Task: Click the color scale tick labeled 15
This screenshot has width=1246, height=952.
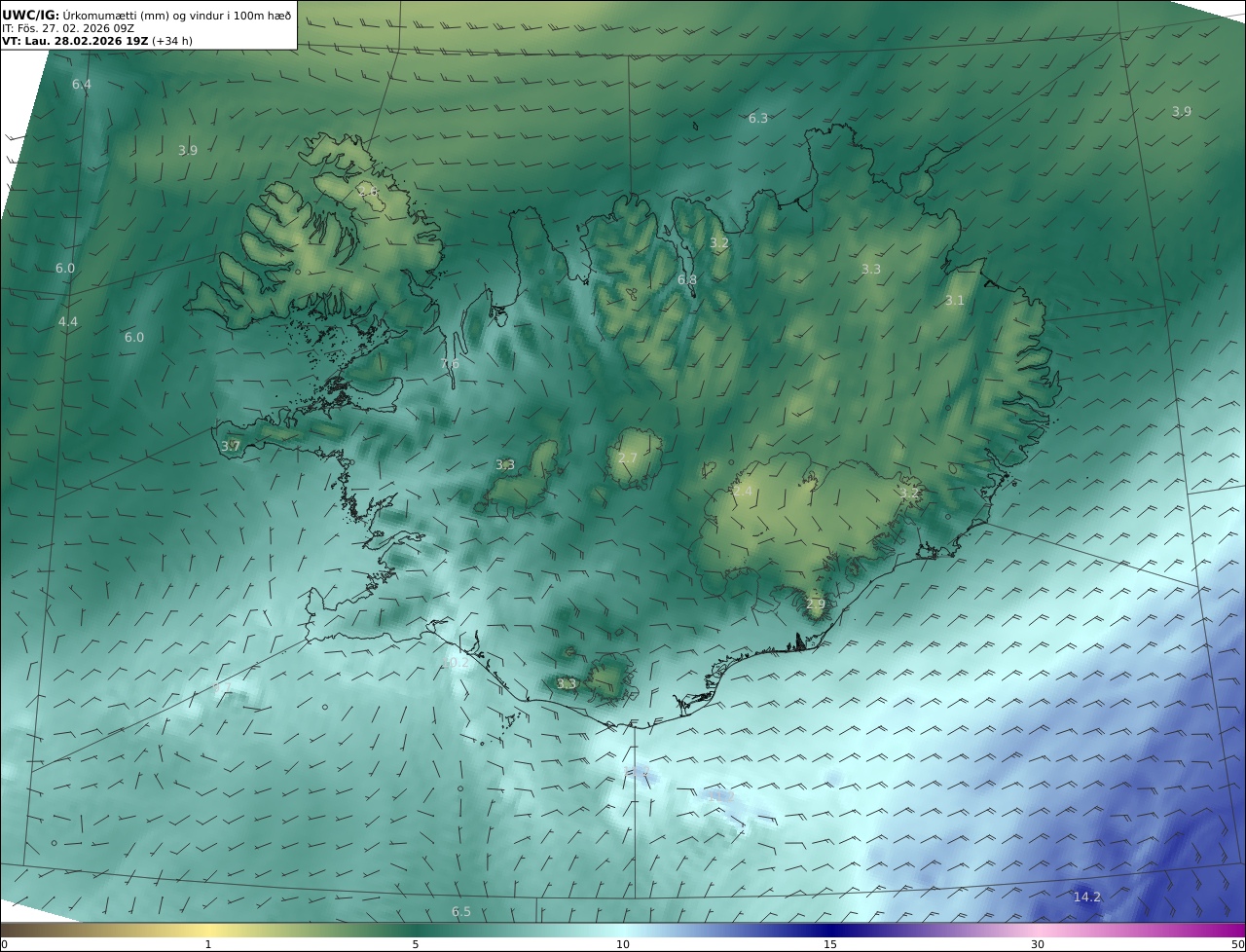Action: [830, 944]
